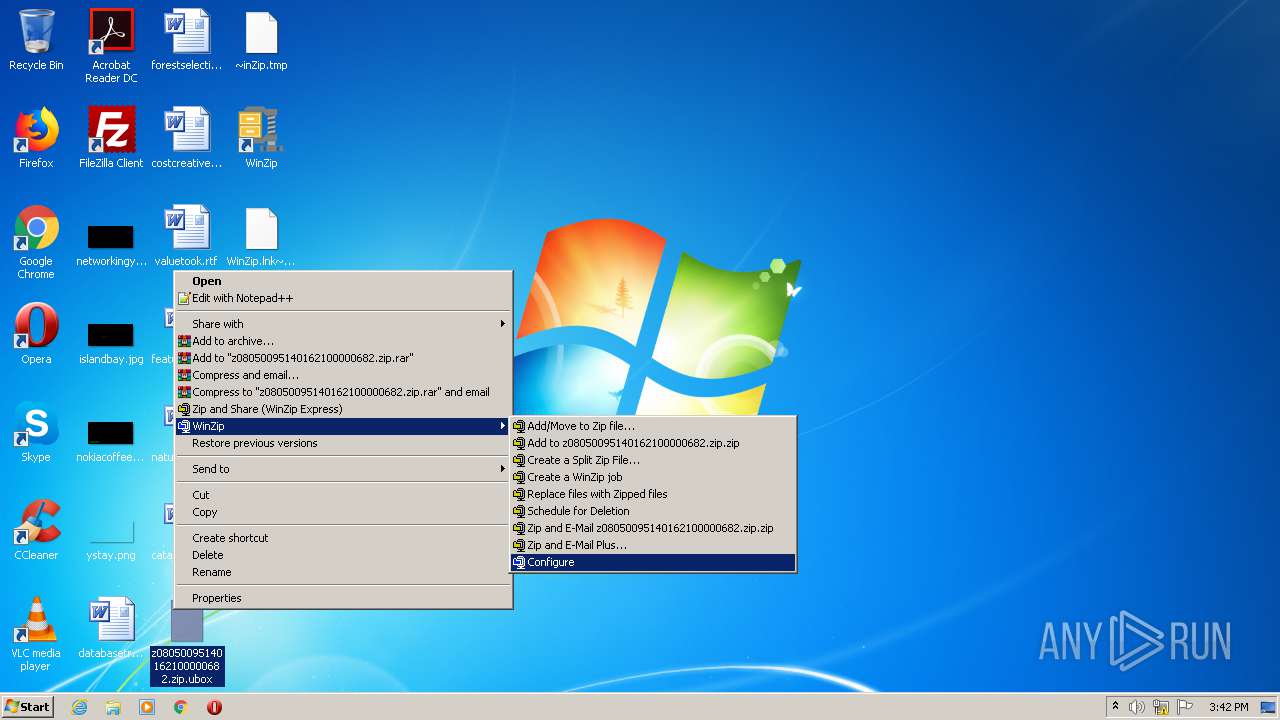Screen dimensions: 1280x720
Task: Choose Zip and E-Mail z080500951401621000000682.zip.zip
Action: (x=653, y=528)
